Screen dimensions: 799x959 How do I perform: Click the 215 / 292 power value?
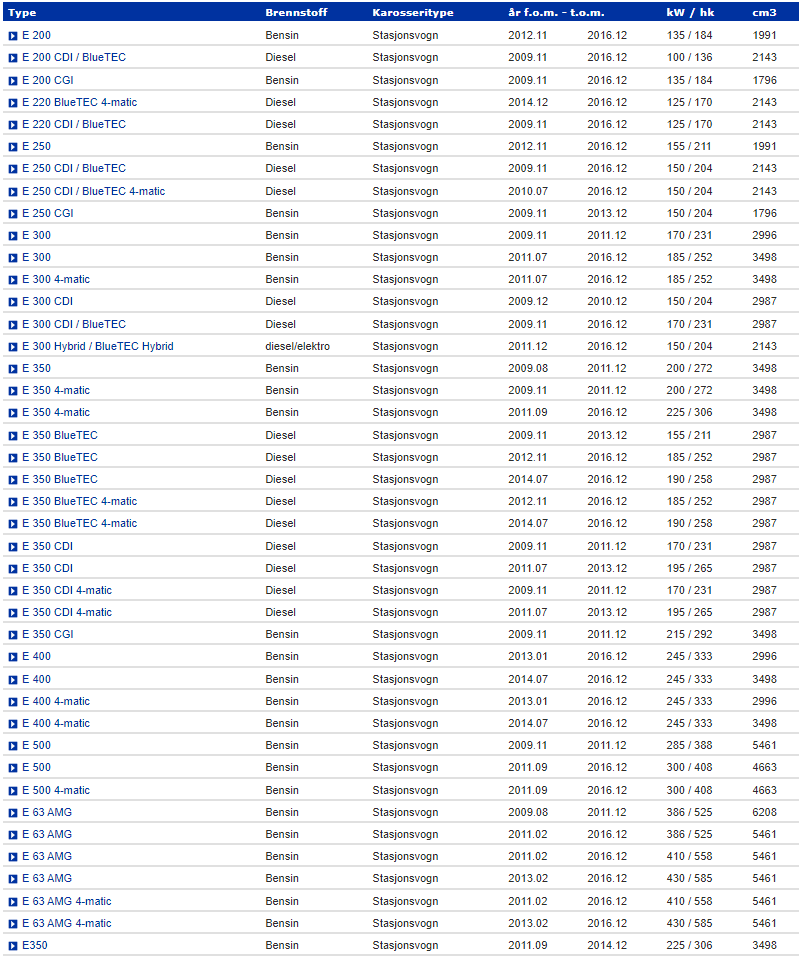point(689,634)
